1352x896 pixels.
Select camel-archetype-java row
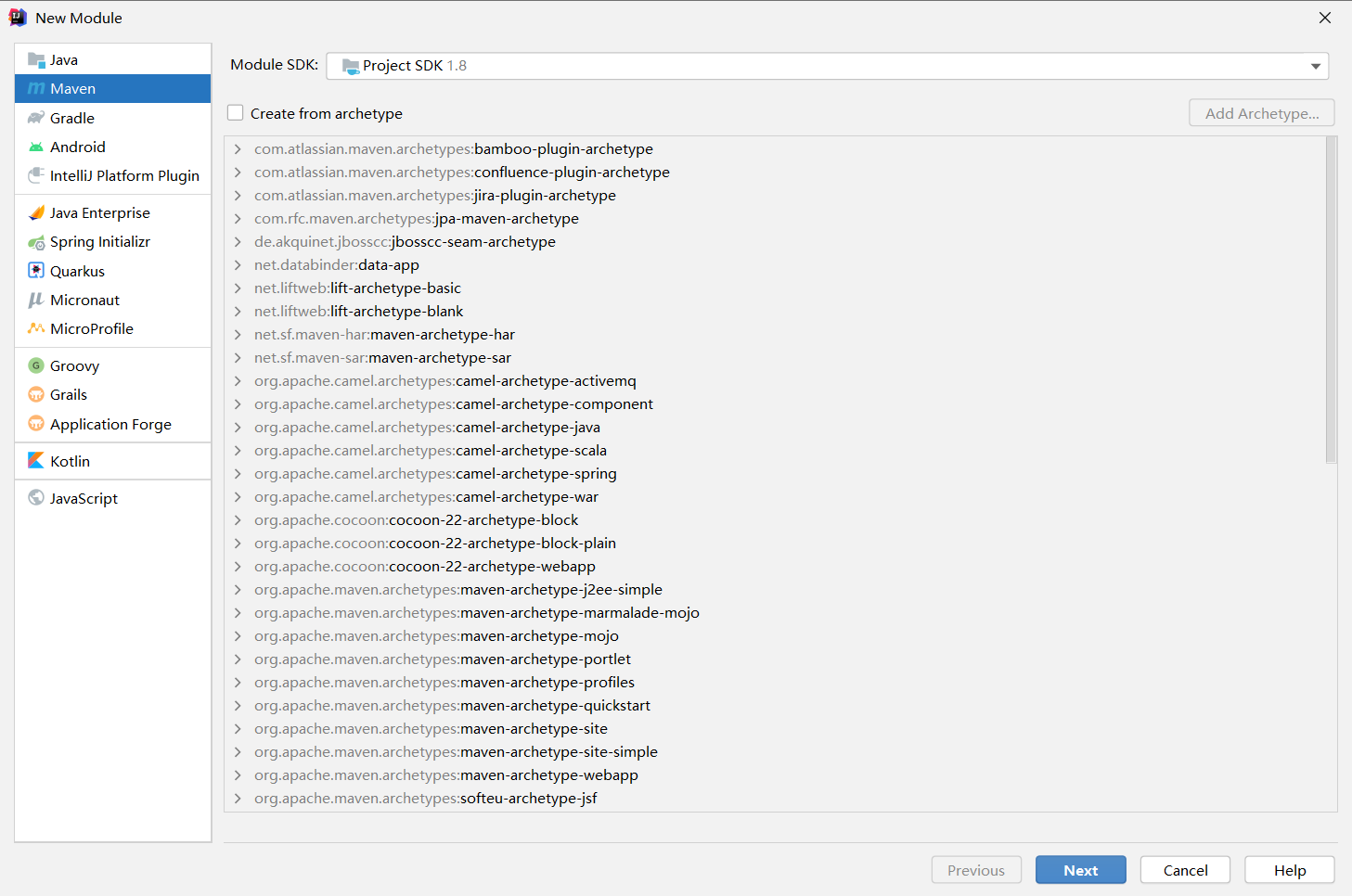point(775,428)
